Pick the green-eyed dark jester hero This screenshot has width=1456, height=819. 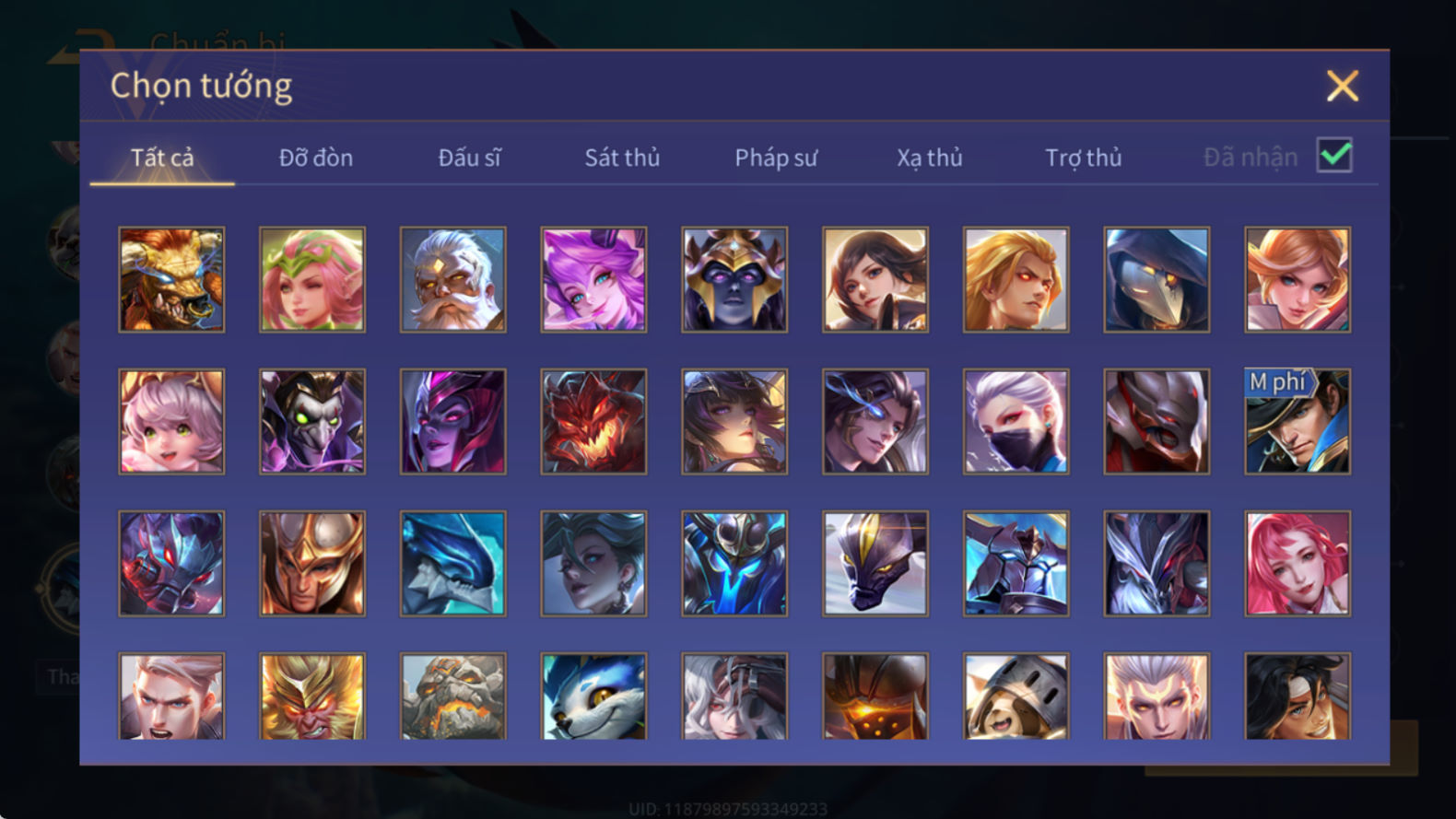tap(312, 422)
